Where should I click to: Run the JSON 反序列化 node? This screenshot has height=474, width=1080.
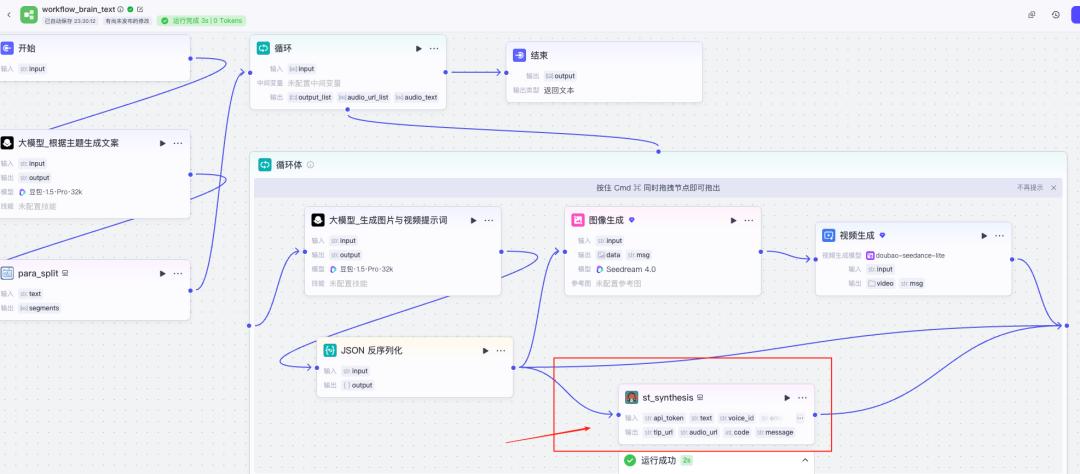point(486,351)
